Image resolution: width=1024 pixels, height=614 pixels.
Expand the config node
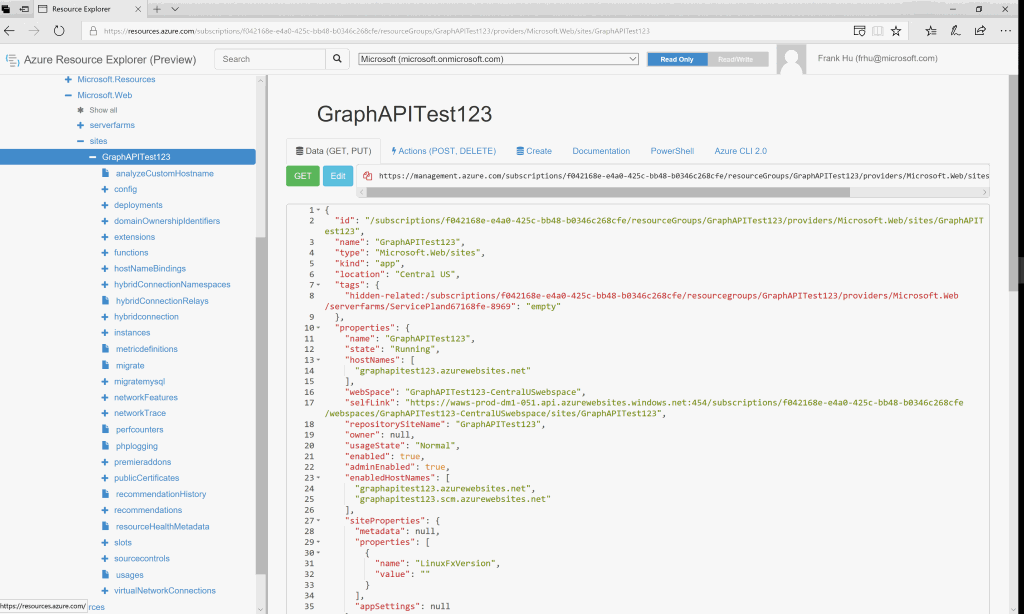point(104,189)
